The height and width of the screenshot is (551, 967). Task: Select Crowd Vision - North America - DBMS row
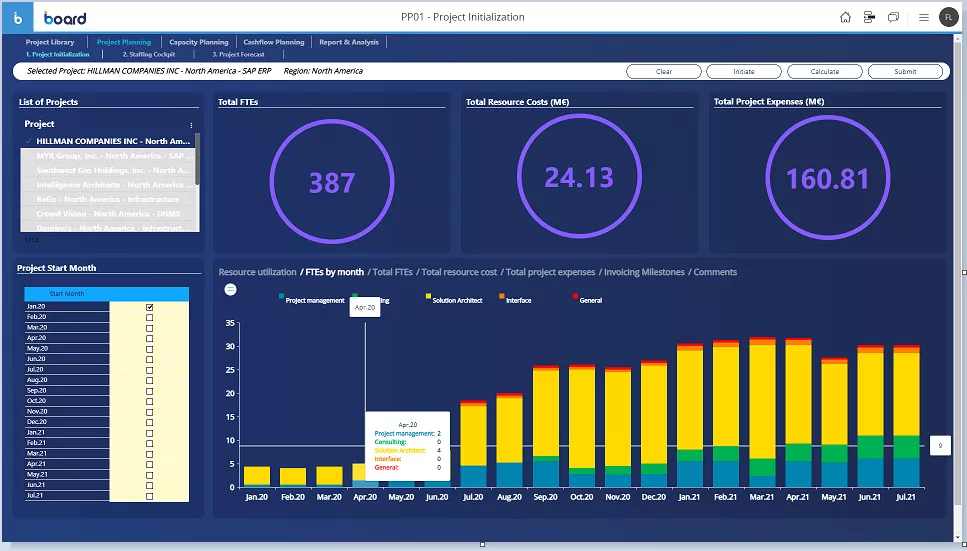[x=109, y=213]
